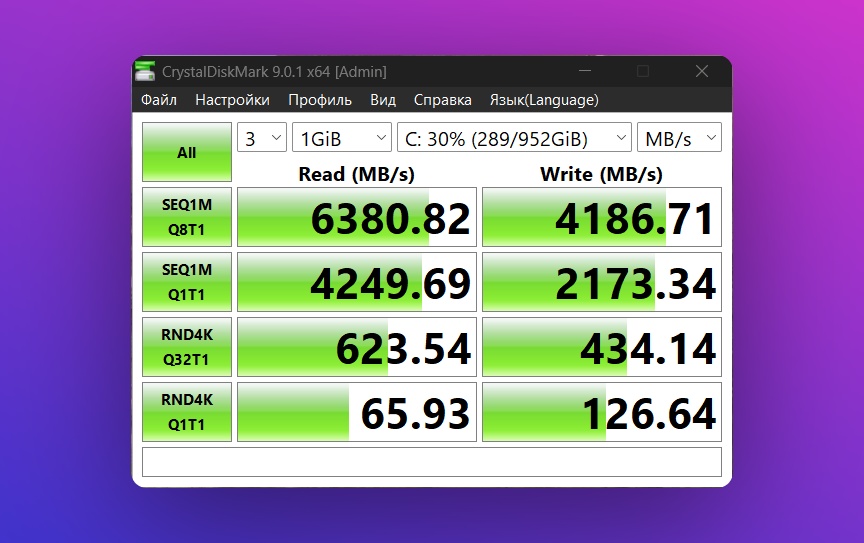Start the SEQ1M Q8T1 test
864x543 pixels.
(187, 217)
